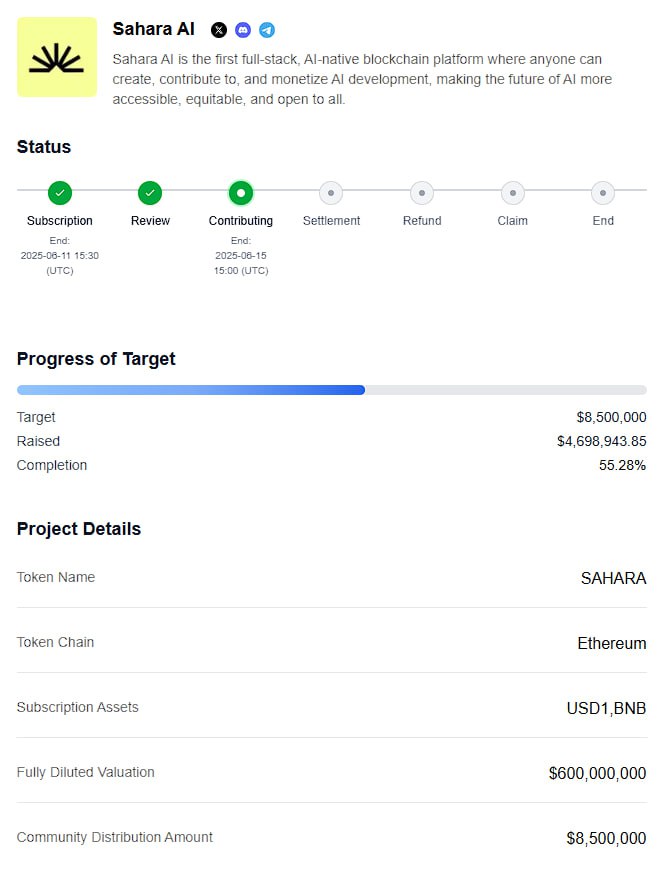The image size is (665, 873).
Task: Open the Telegram icon link
Action: [267, 30]
